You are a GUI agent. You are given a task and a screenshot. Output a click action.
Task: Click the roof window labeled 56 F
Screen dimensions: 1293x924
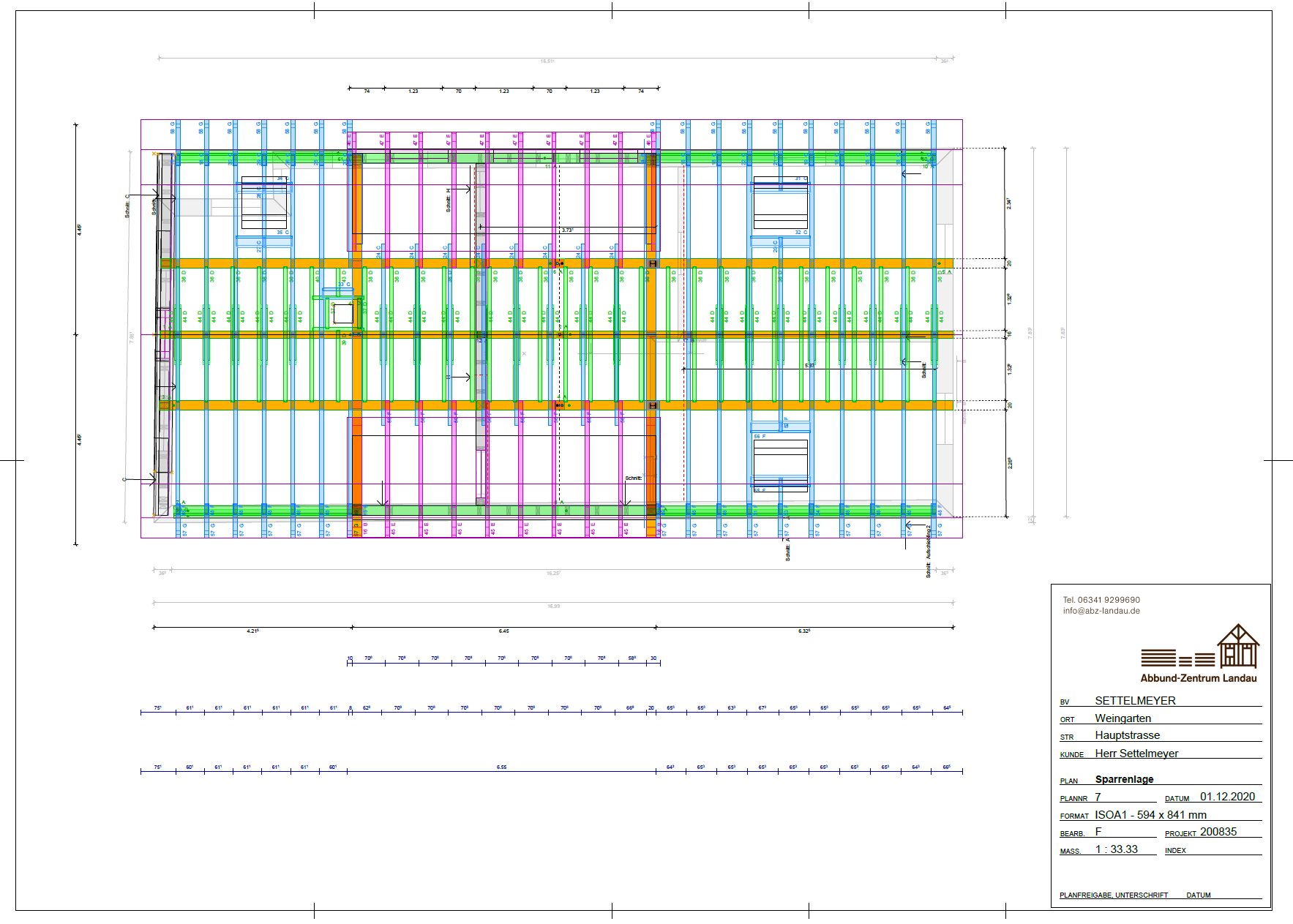[781, 461]
